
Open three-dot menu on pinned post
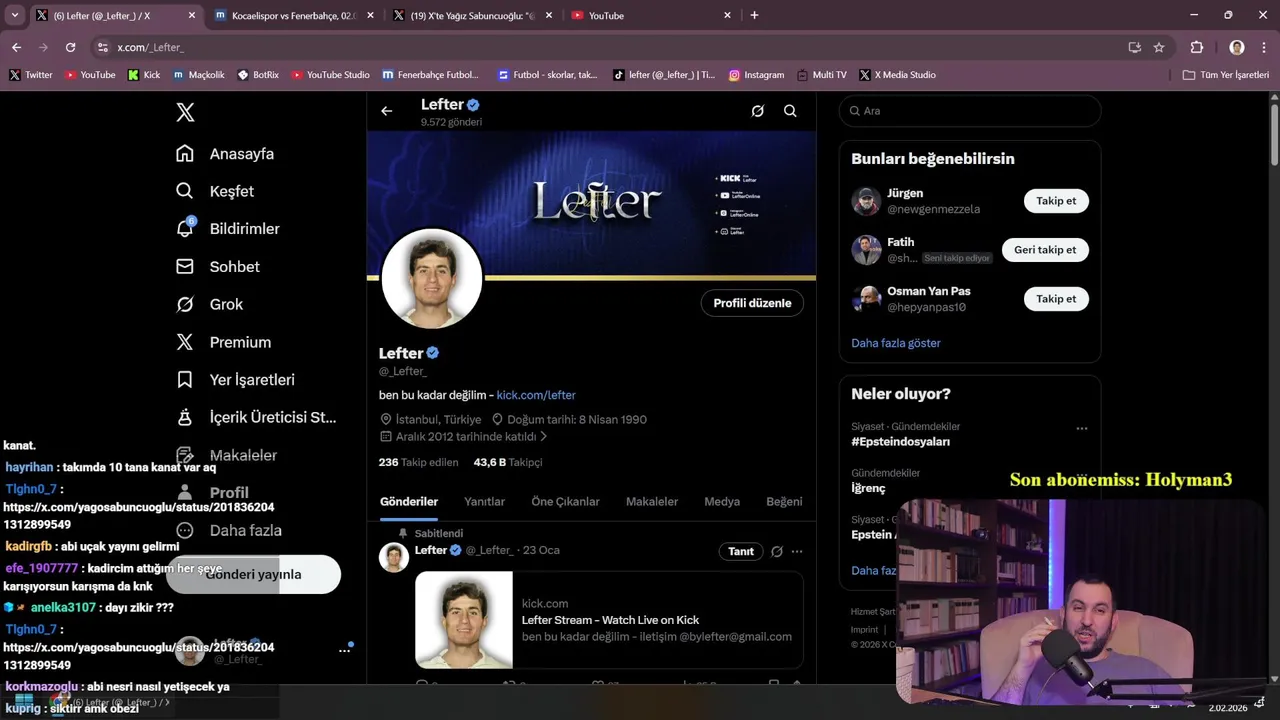(797, 551)
